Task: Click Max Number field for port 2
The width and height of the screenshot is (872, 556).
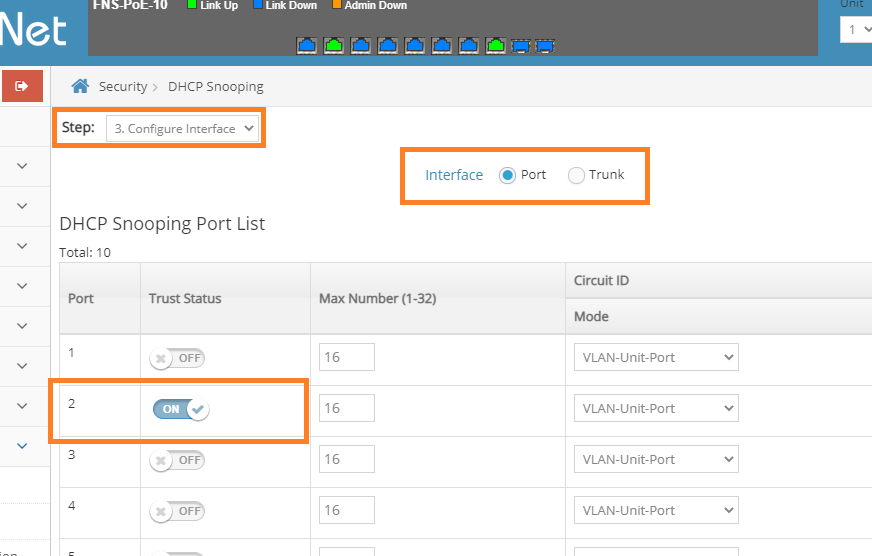Action: [x=346, y=408]
